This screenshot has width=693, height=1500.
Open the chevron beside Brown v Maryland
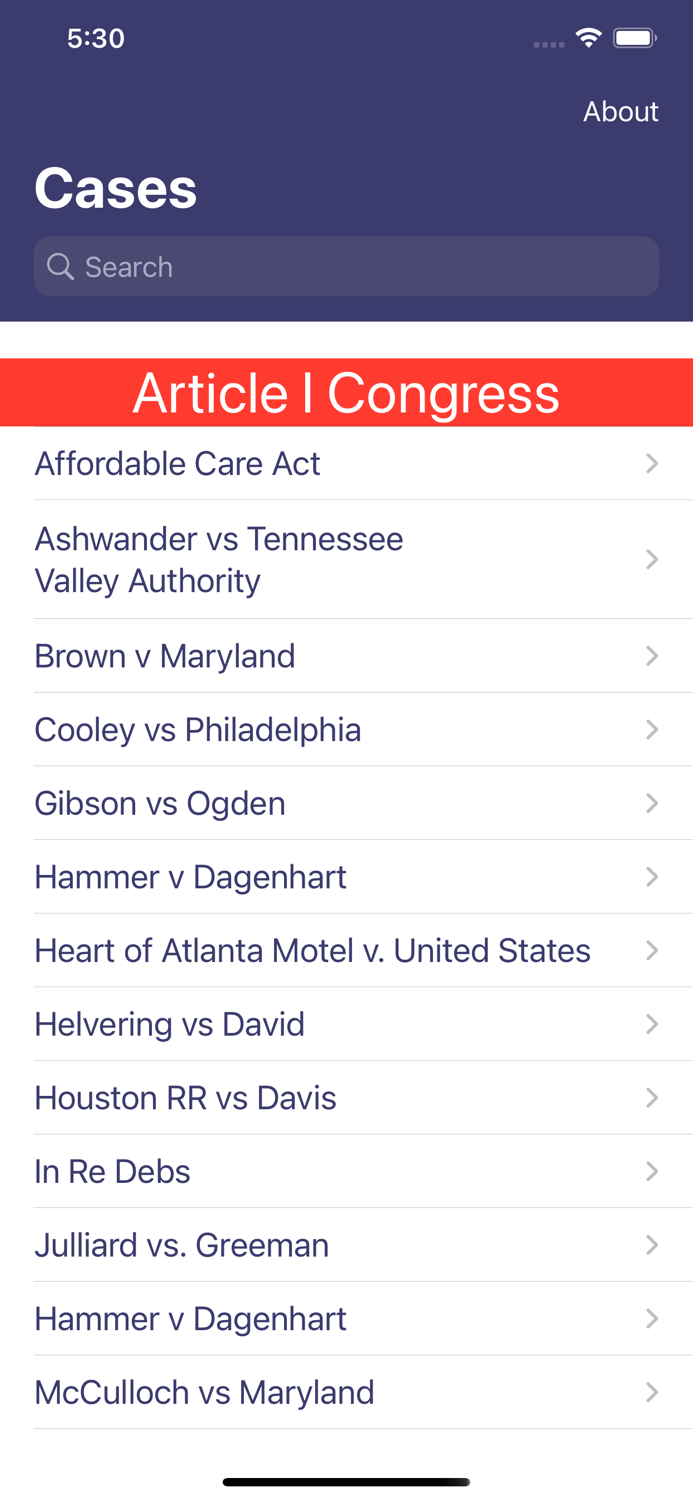[652, 655]
